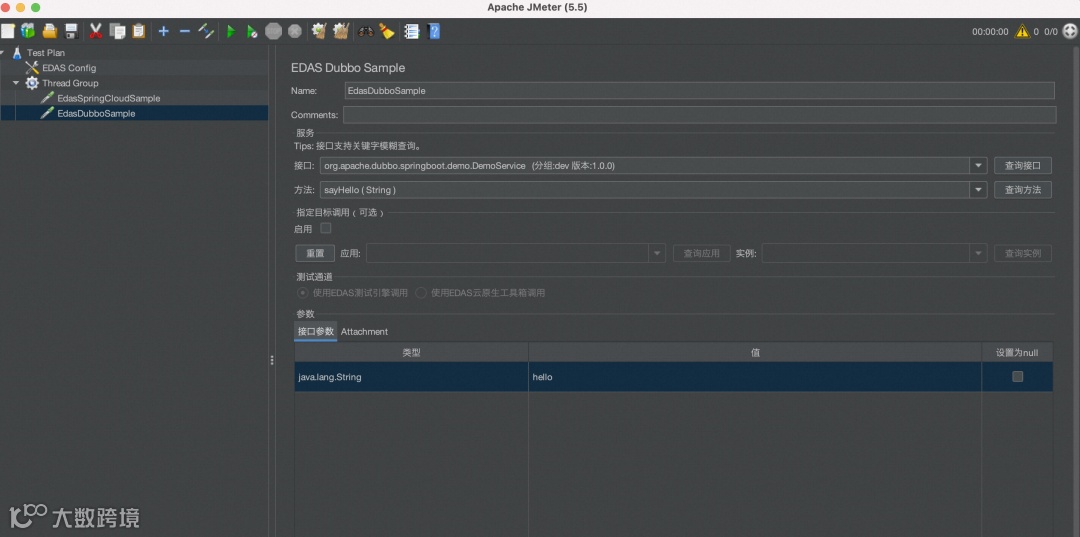The width and height of the screenshot is (1080, 537).
Task: Click the 重置 reset button
Action: click(315, 253)
